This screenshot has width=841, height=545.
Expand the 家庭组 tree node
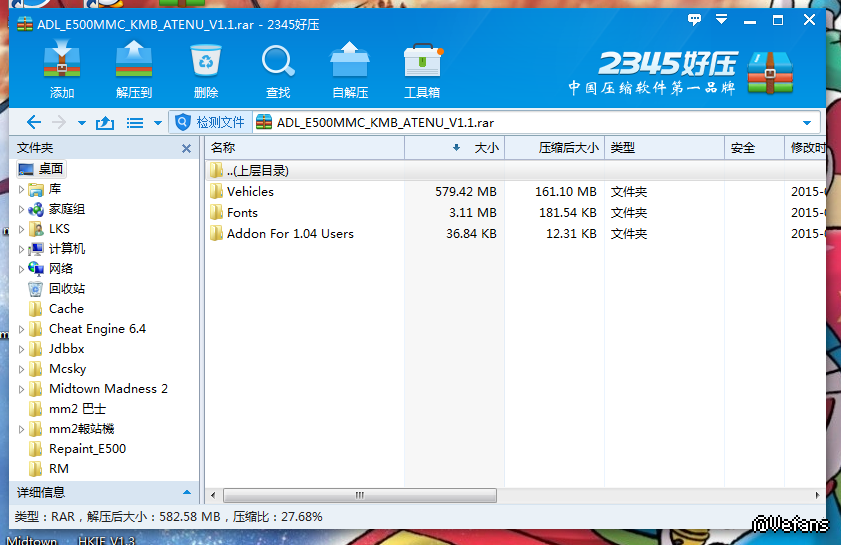point(21,209)
